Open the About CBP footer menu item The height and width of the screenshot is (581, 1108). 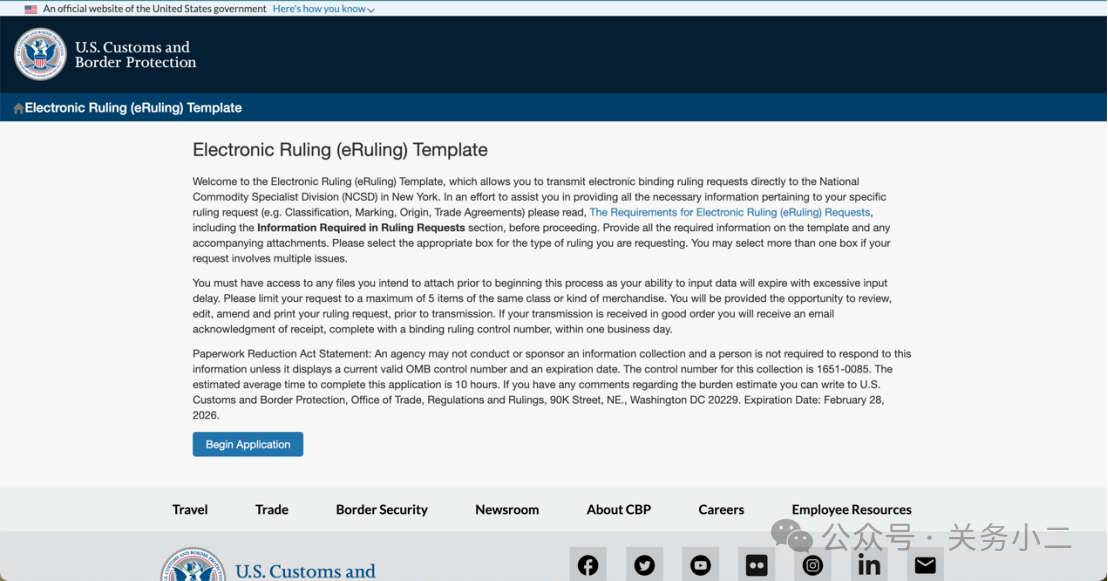[618, 510]
